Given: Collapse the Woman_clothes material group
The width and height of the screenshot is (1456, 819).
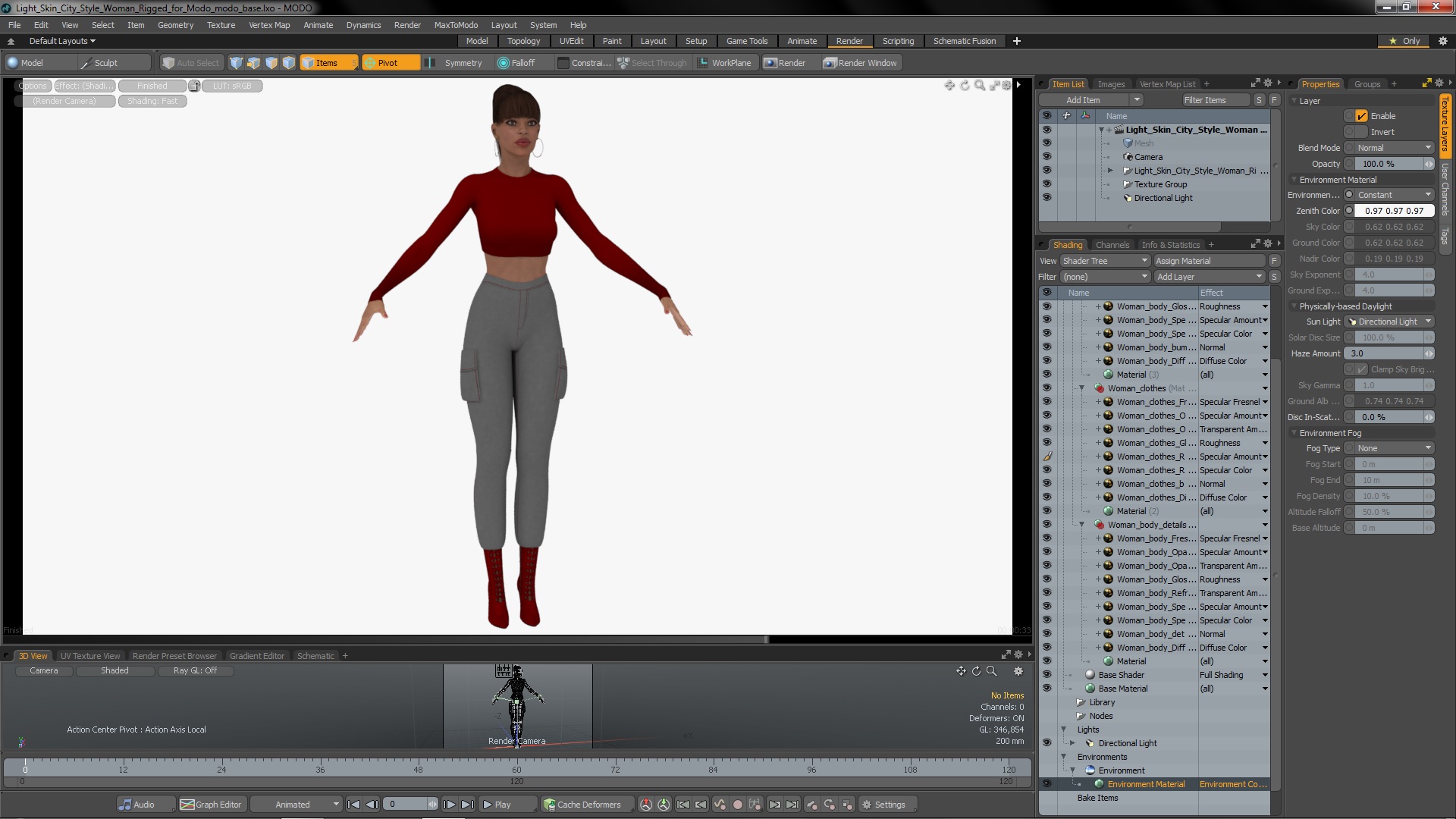Looking at the screenshot, I should click(x=1082, y=388).
